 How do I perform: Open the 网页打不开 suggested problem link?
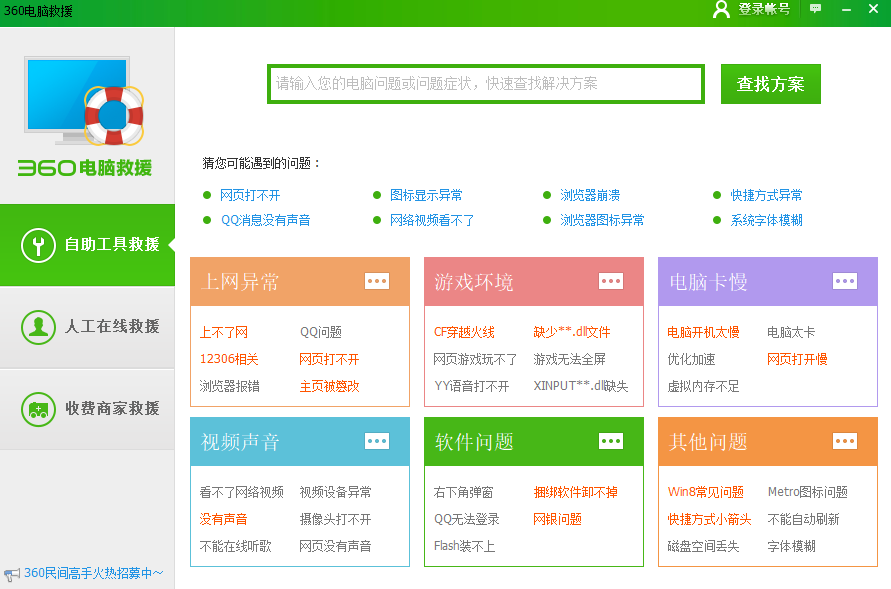tap(250, 196)
